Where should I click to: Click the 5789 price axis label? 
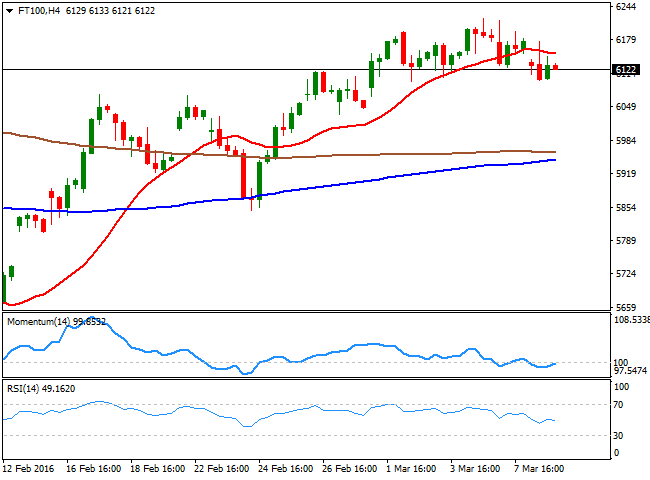pyautogui.click(x=626, y=240)
